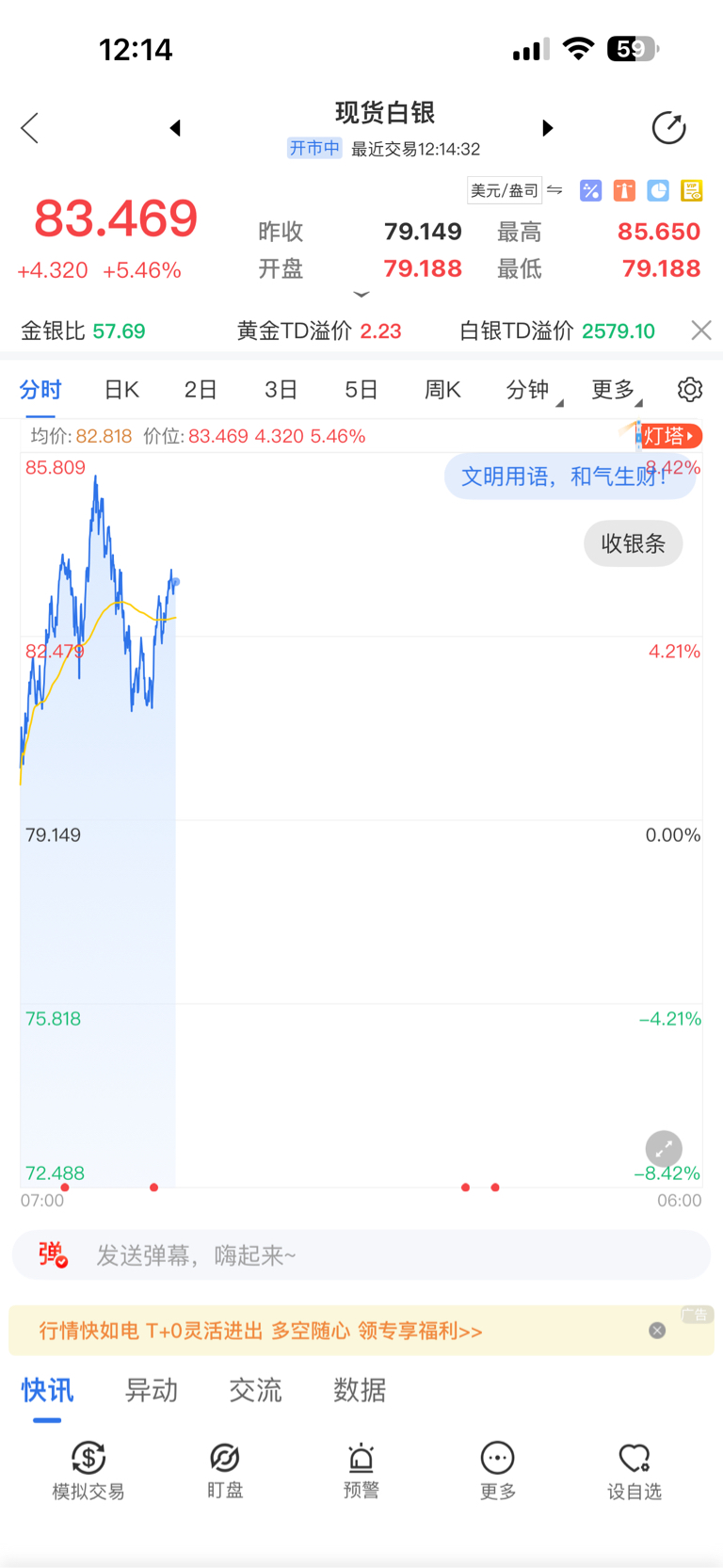
Task: Tap the refresh quote icon
Action: [x=668, y=128]
